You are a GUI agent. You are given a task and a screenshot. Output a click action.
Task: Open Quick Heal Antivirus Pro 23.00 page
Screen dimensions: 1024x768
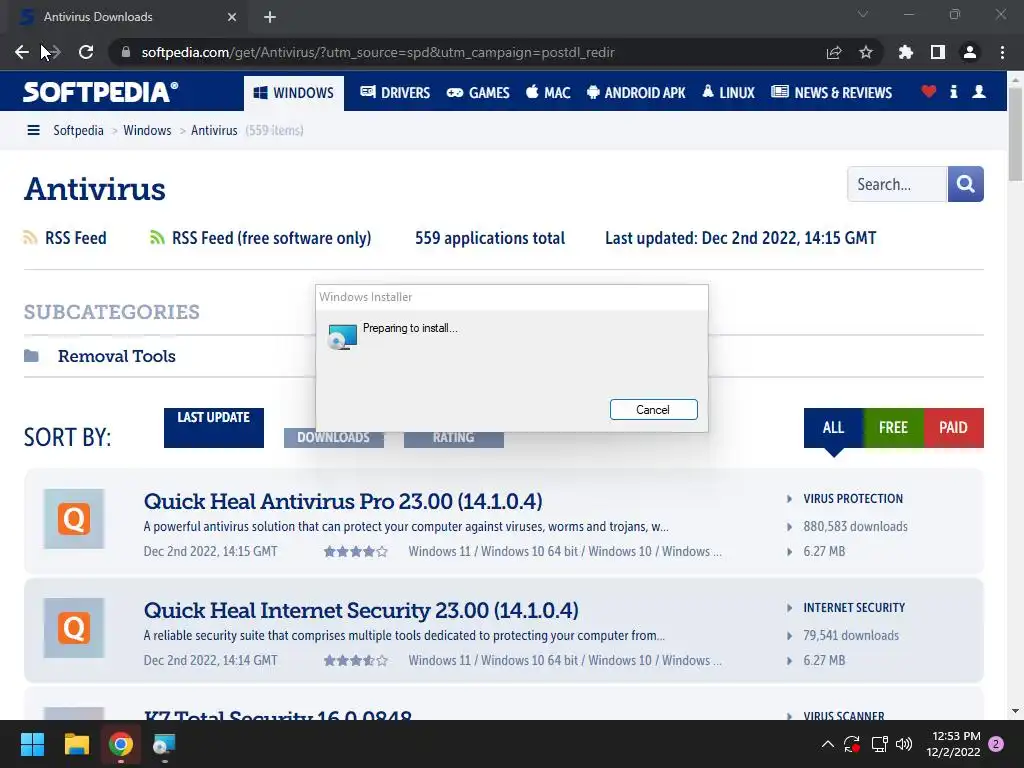pos(343,501)
